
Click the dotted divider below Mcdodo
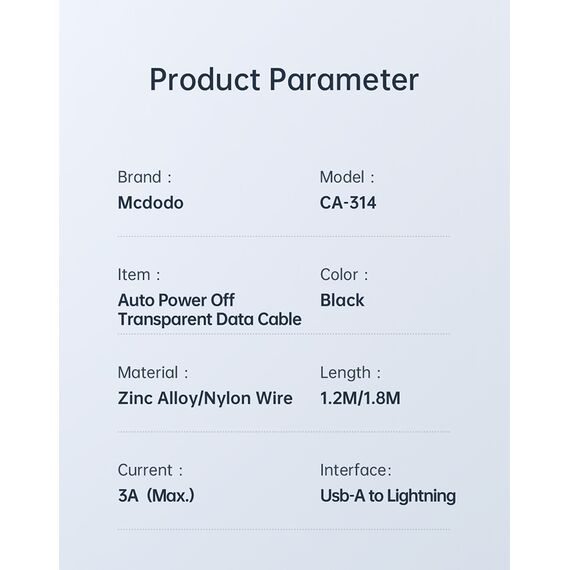click(x=284, y=236)
